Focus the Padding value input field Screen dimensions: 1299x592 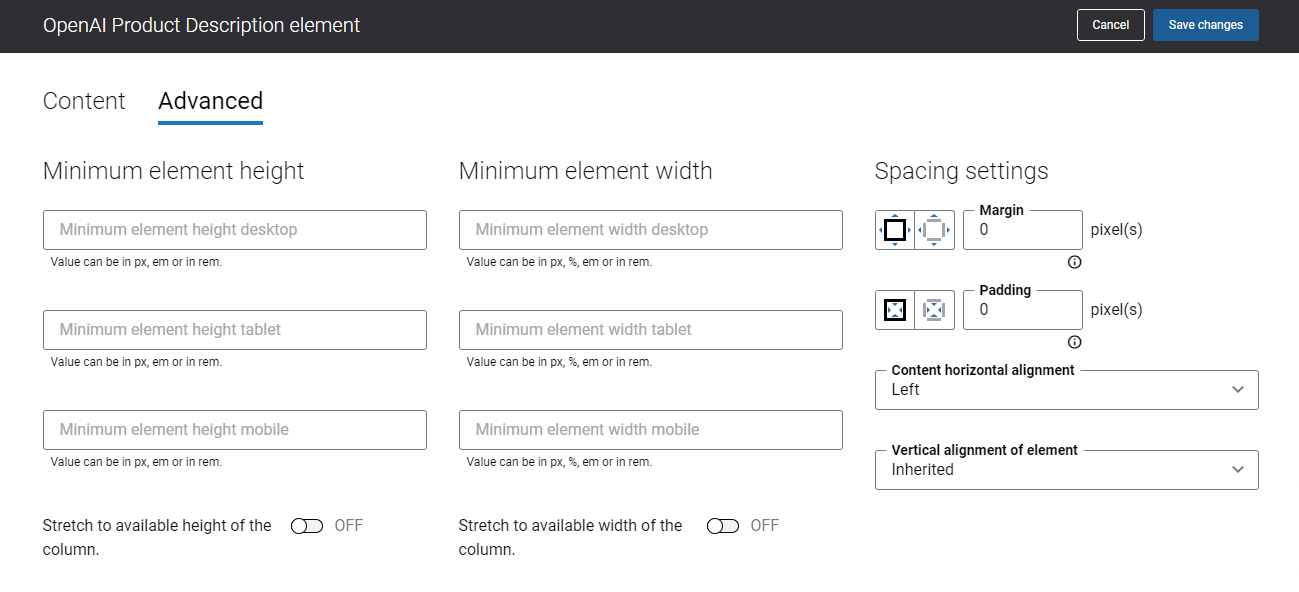(1023, 310)
